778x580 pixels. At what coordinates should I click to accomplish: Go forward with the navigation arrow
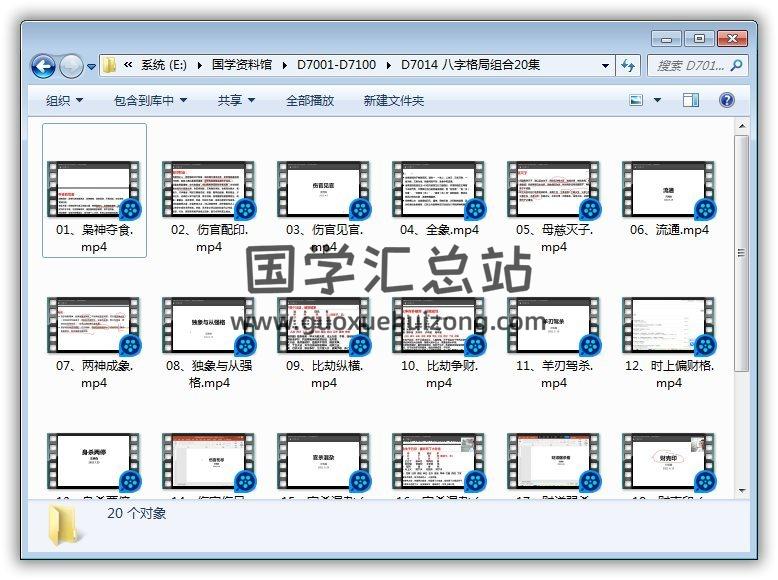pos(71,65)
